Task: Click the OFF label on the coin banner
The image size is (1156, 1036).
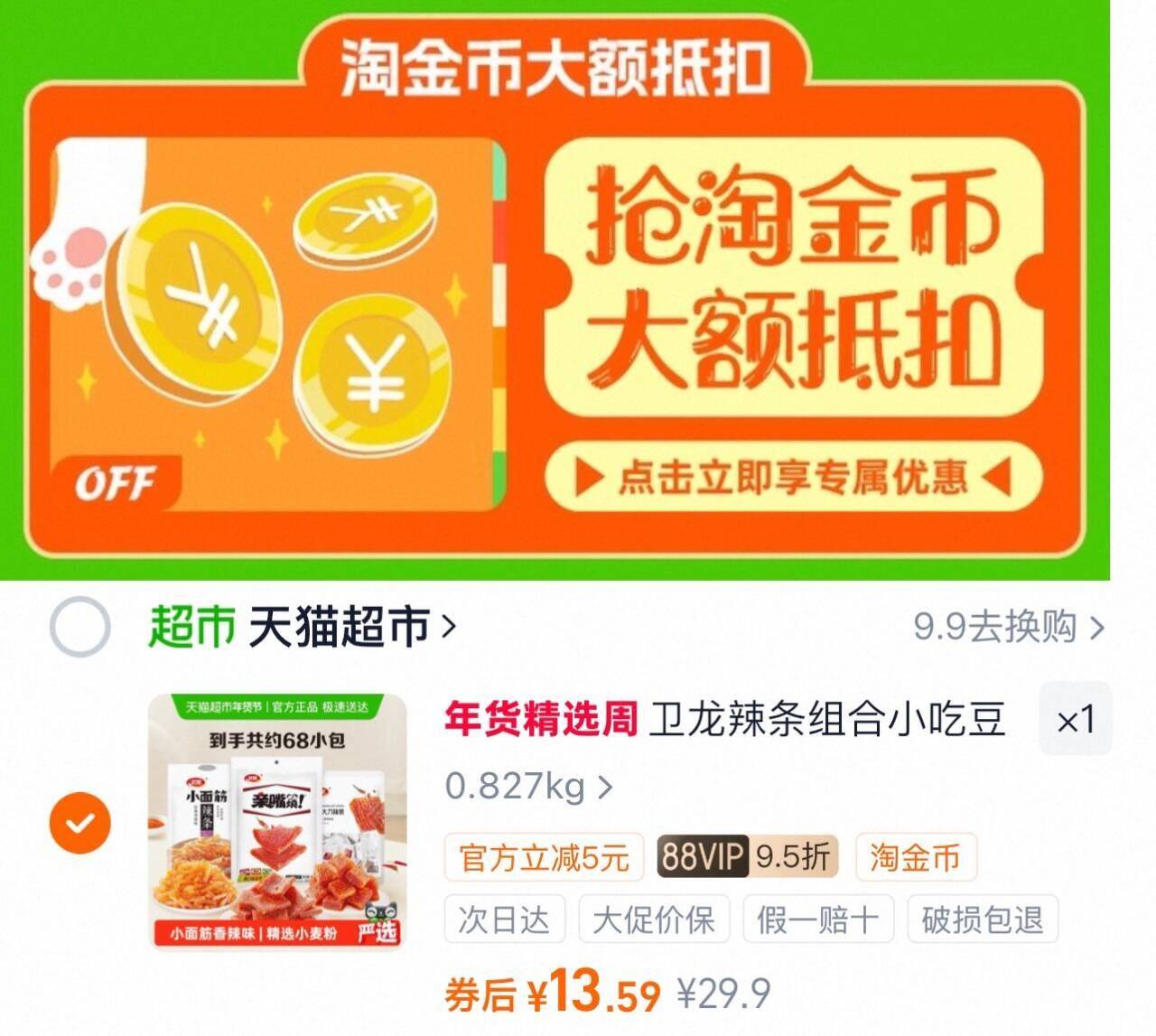Action: coord(115,483)
